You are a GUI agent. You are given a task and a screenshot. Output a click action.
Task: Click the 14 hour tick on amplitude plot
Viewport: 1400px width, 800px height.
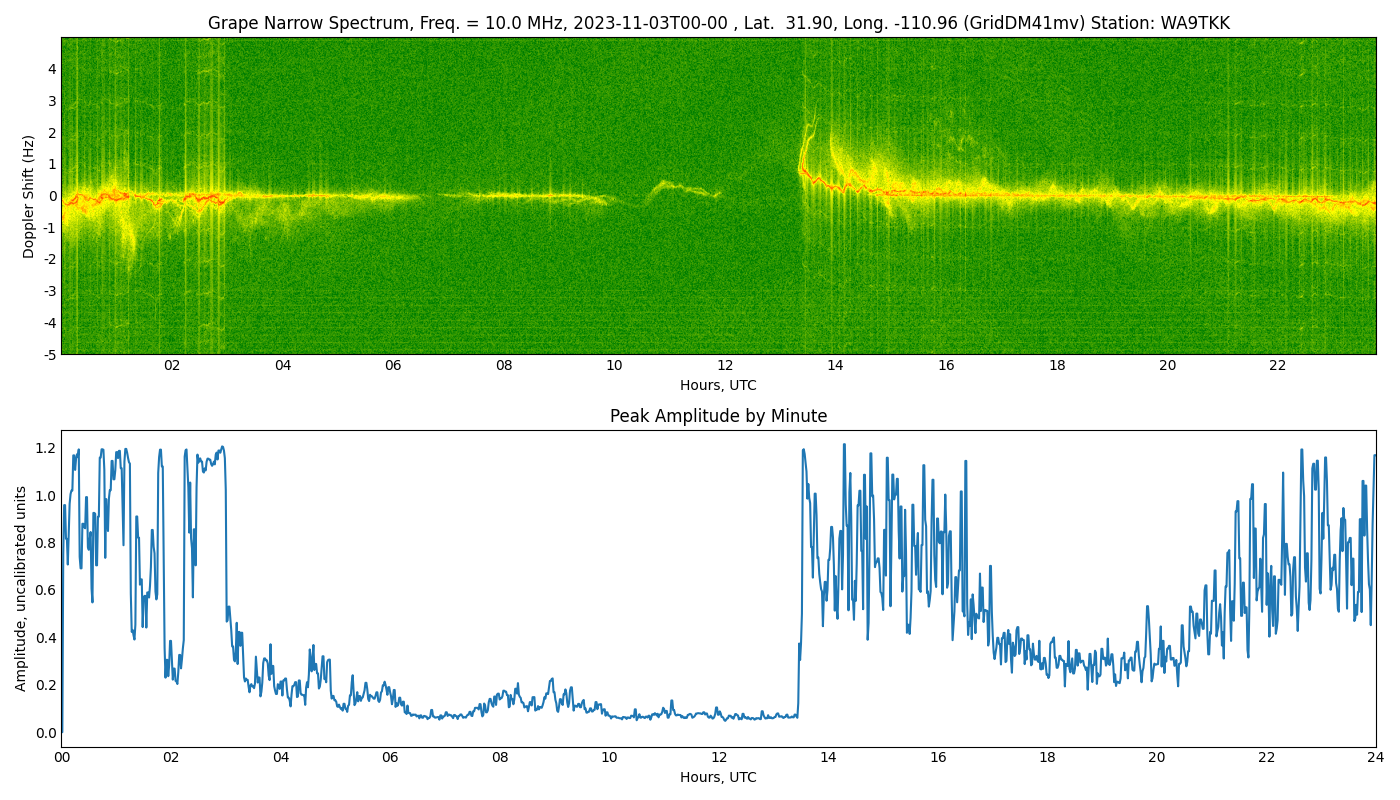pyautogui.click(x=828, y=758)
